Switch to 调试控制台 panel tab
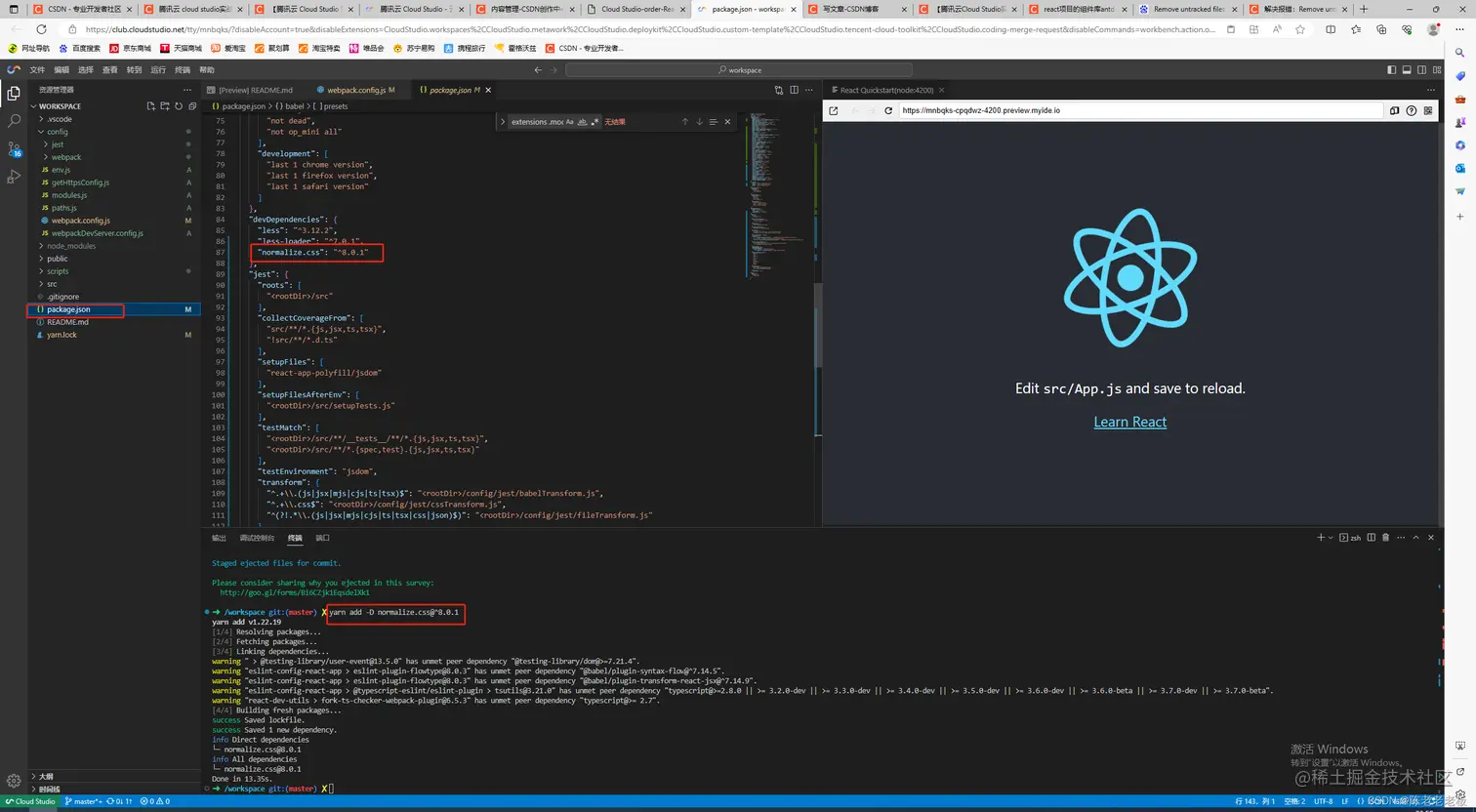Viewport: 1476px width, 812px height. tap(257, 538)
